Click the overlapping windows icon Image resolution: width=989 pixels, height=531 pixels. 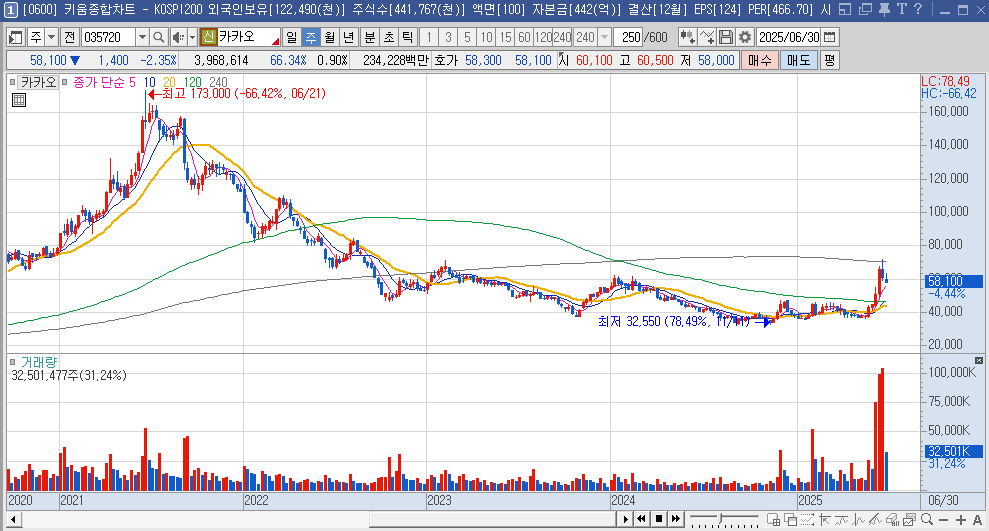coord(790,520)
